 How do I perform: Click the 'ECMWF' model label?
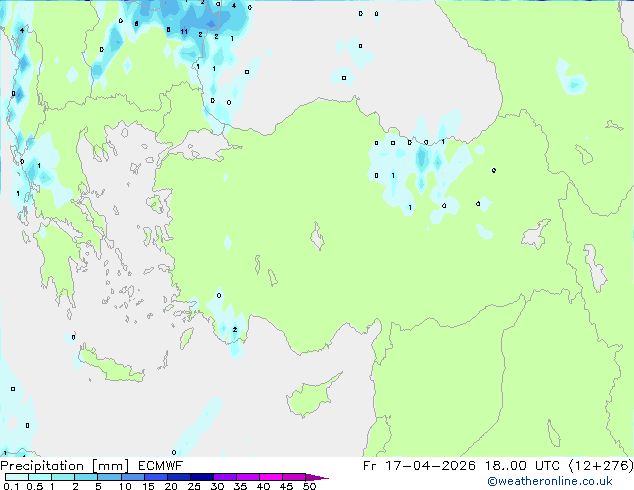pyautogui.click(x=161, y=466)
